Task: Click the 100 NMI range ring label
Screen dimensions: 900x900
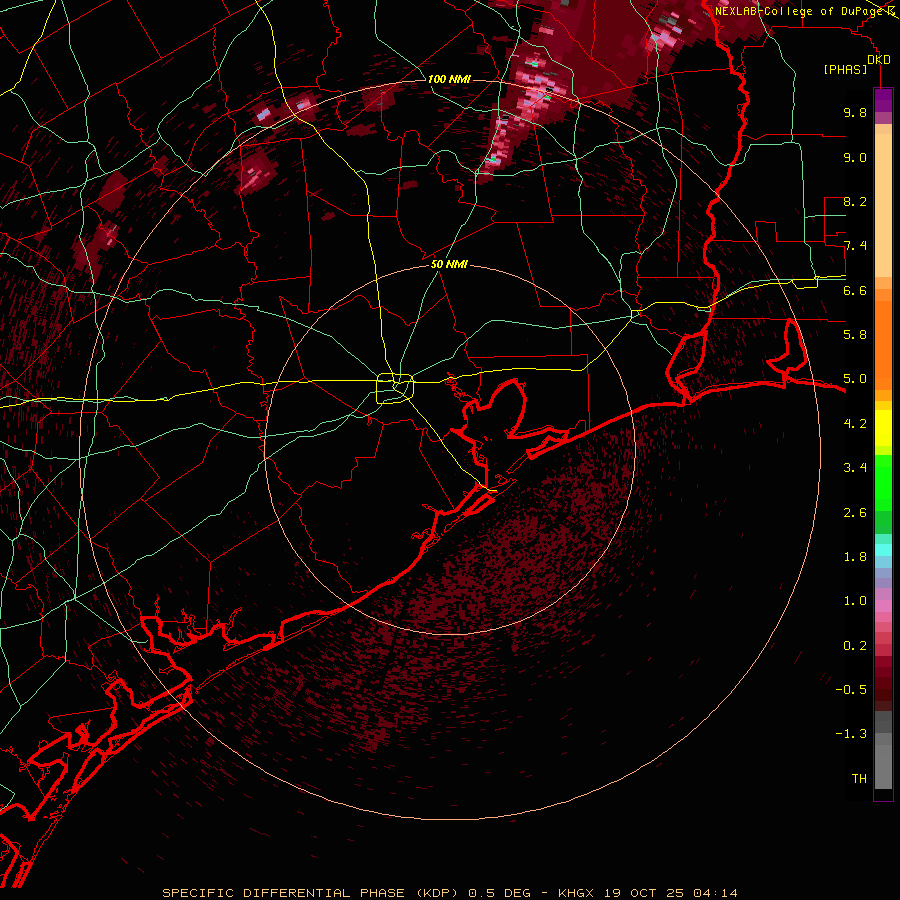Action: (449, 79)
